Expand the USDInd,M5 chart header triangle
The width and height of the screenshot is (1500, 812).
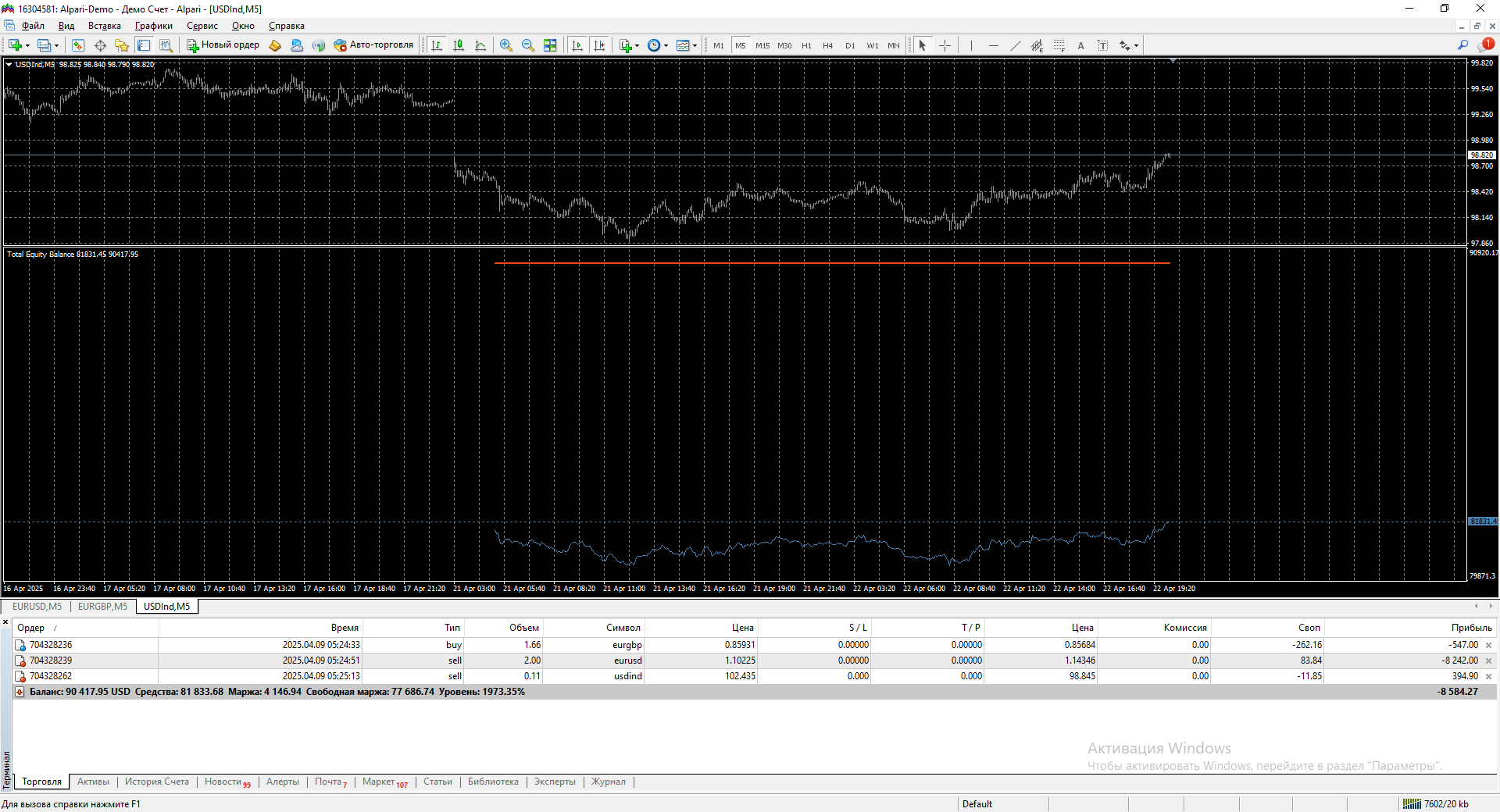[x=9, y=65]
